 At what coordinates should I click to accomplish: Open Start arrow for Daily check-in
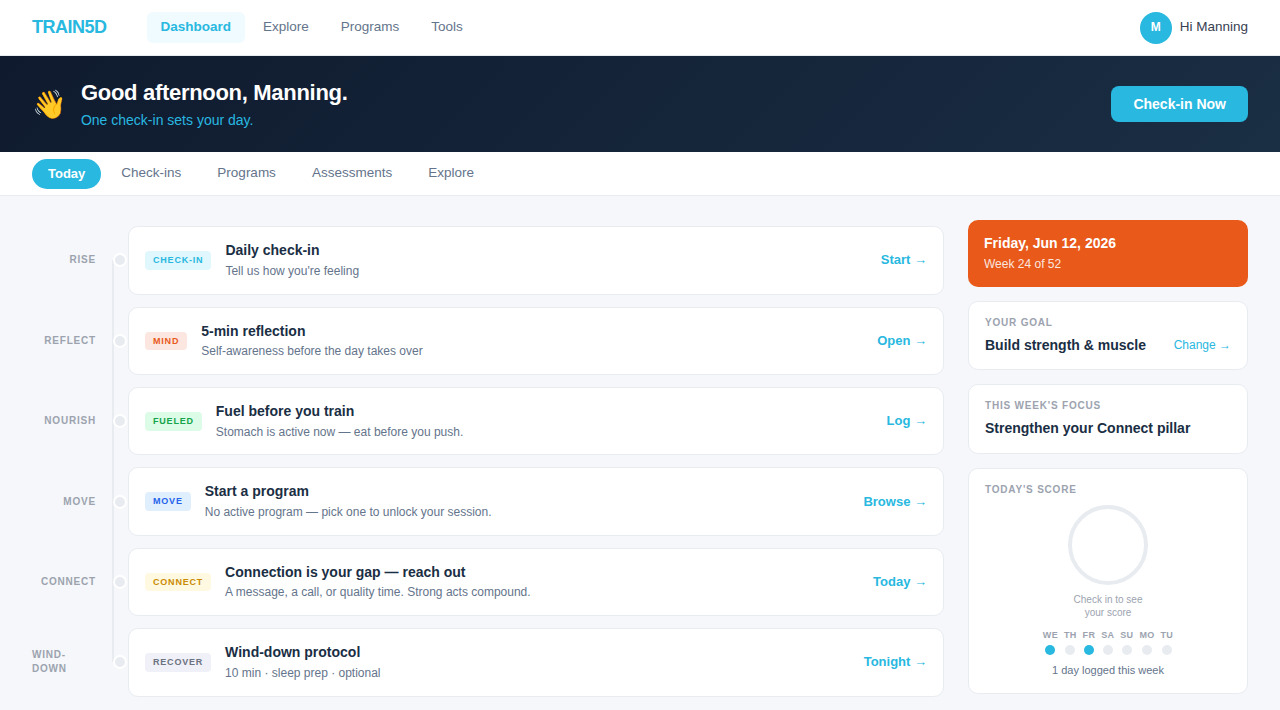point(904,260)
